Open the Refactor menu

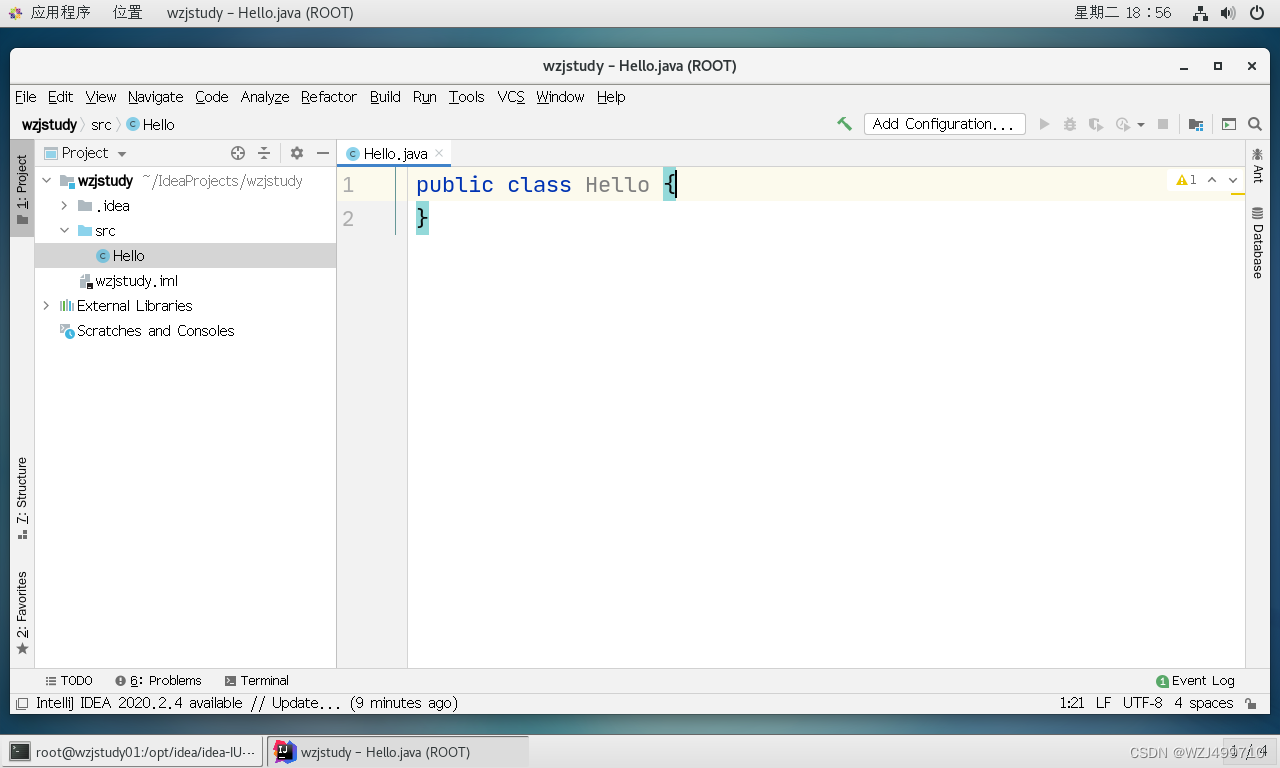coord(329,97)
